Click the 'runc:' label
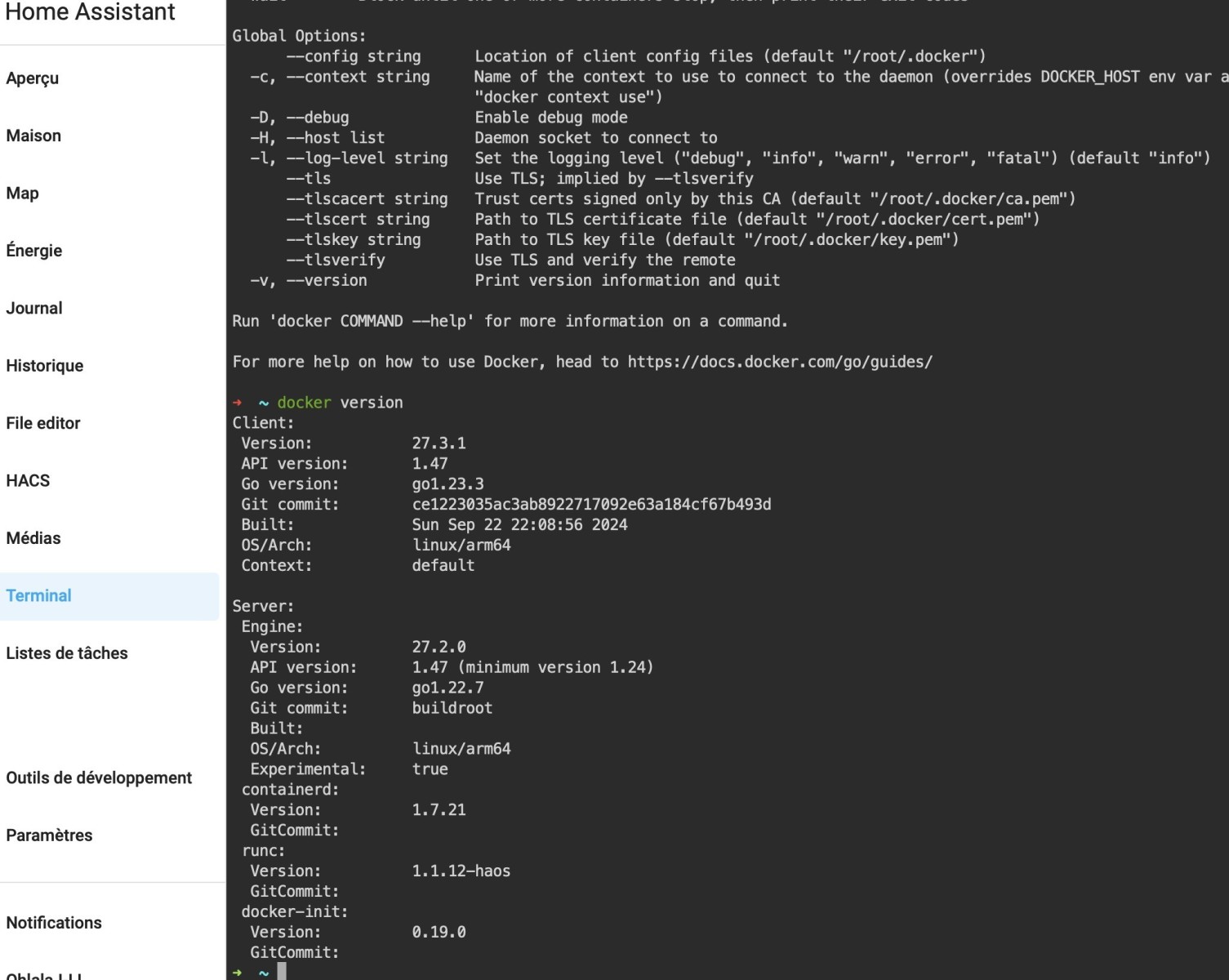 [x=263, y=851]
